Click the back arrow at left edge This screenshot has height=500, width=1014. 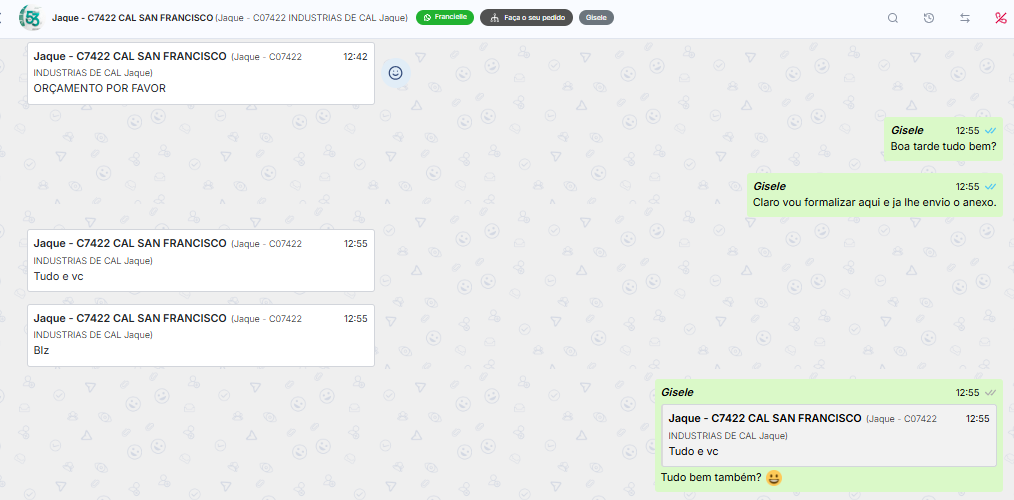pos(1,17)
